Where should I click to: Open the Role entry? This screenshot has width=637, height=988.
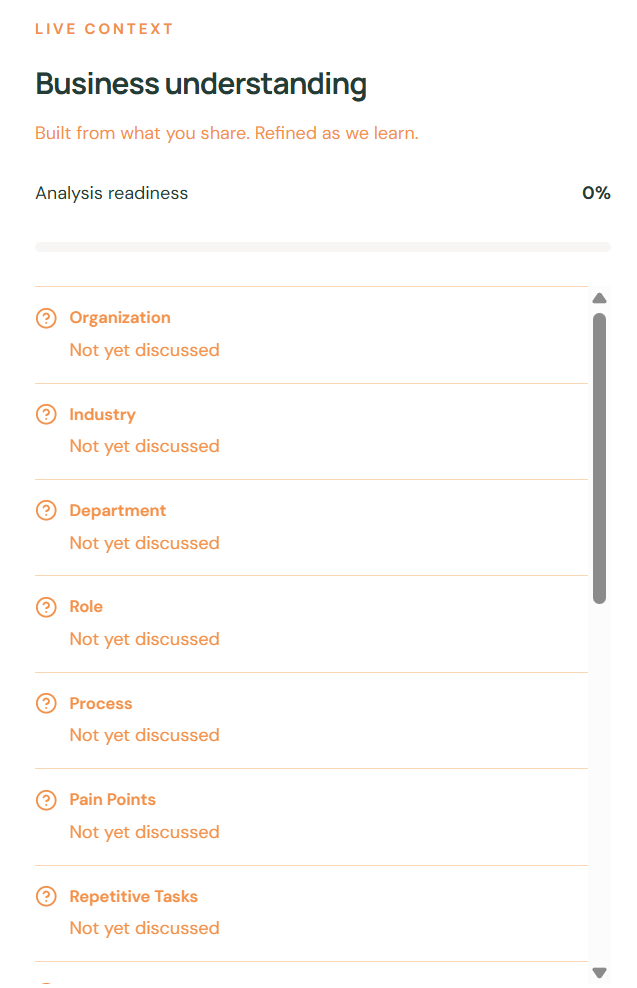(311, 624)
